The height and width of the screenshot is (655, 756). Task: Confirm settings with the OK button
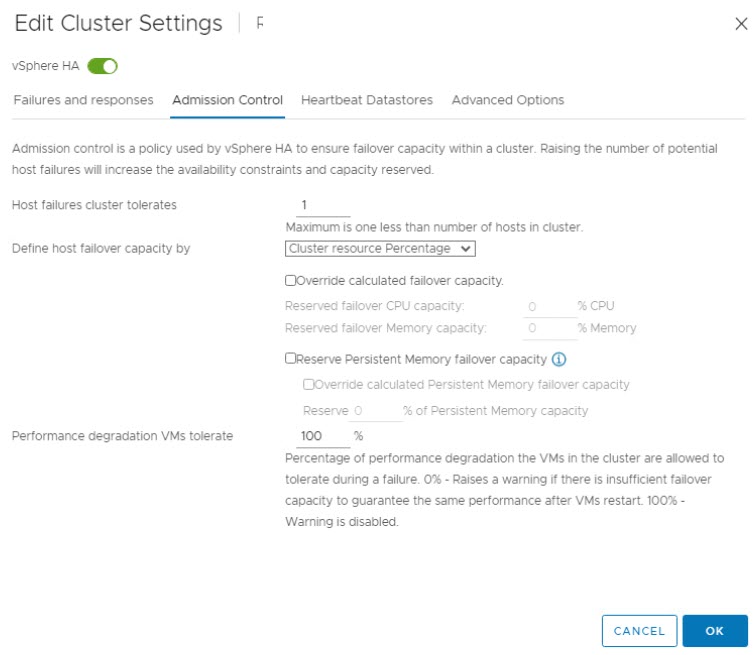715,630
